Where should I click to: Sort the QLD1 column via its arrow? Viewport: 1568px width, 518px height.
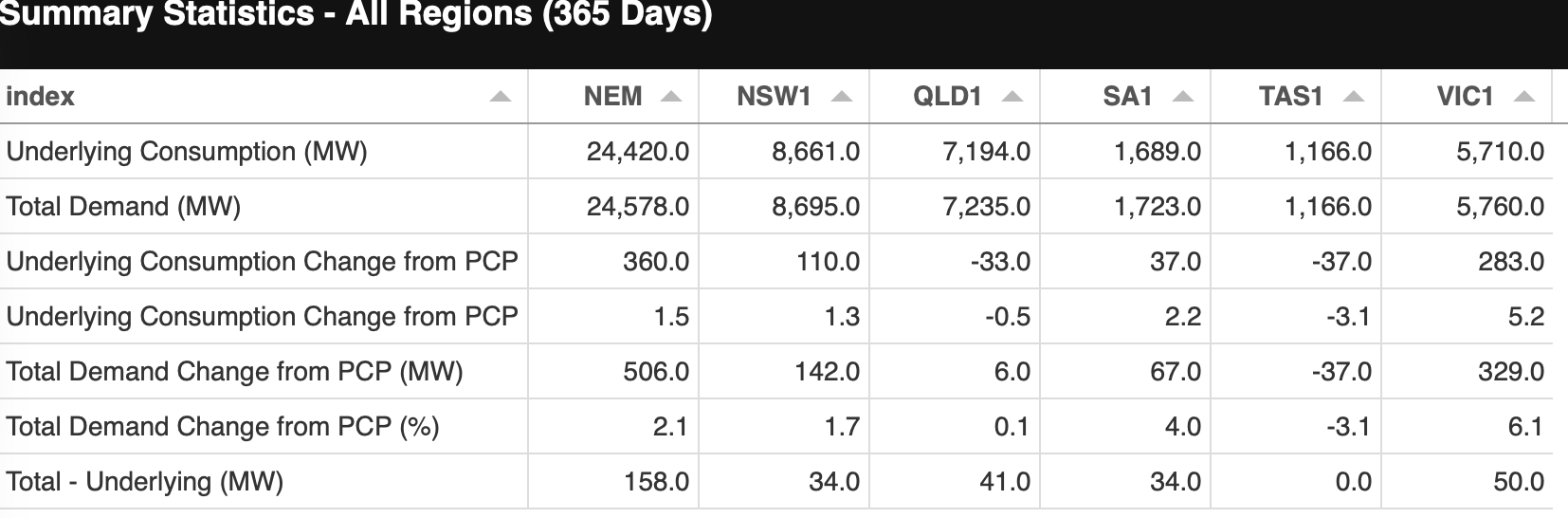(1012, 97)
